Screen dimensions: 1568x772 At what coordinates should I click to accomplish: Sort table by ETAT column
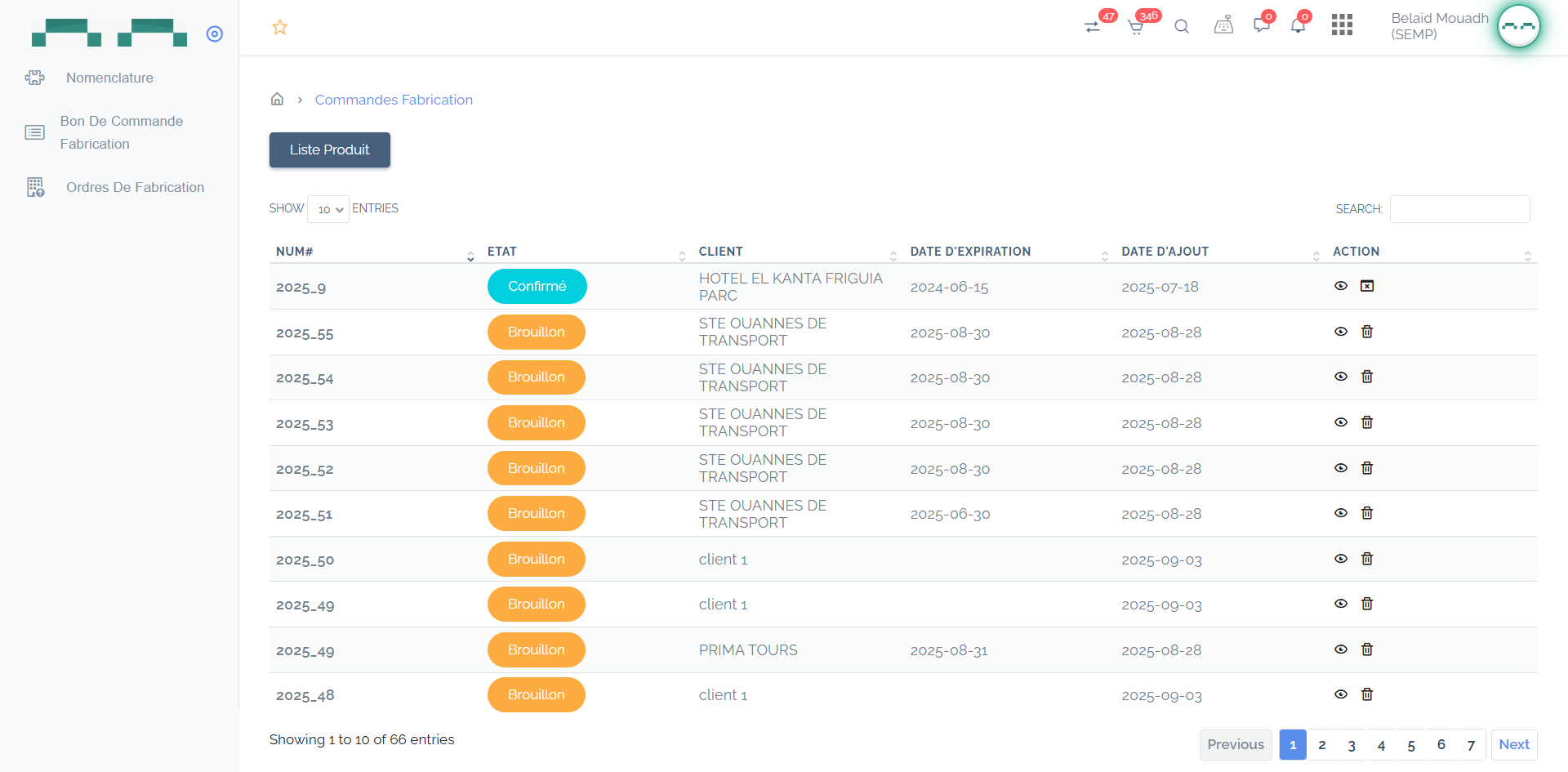[x=586, y=252]
